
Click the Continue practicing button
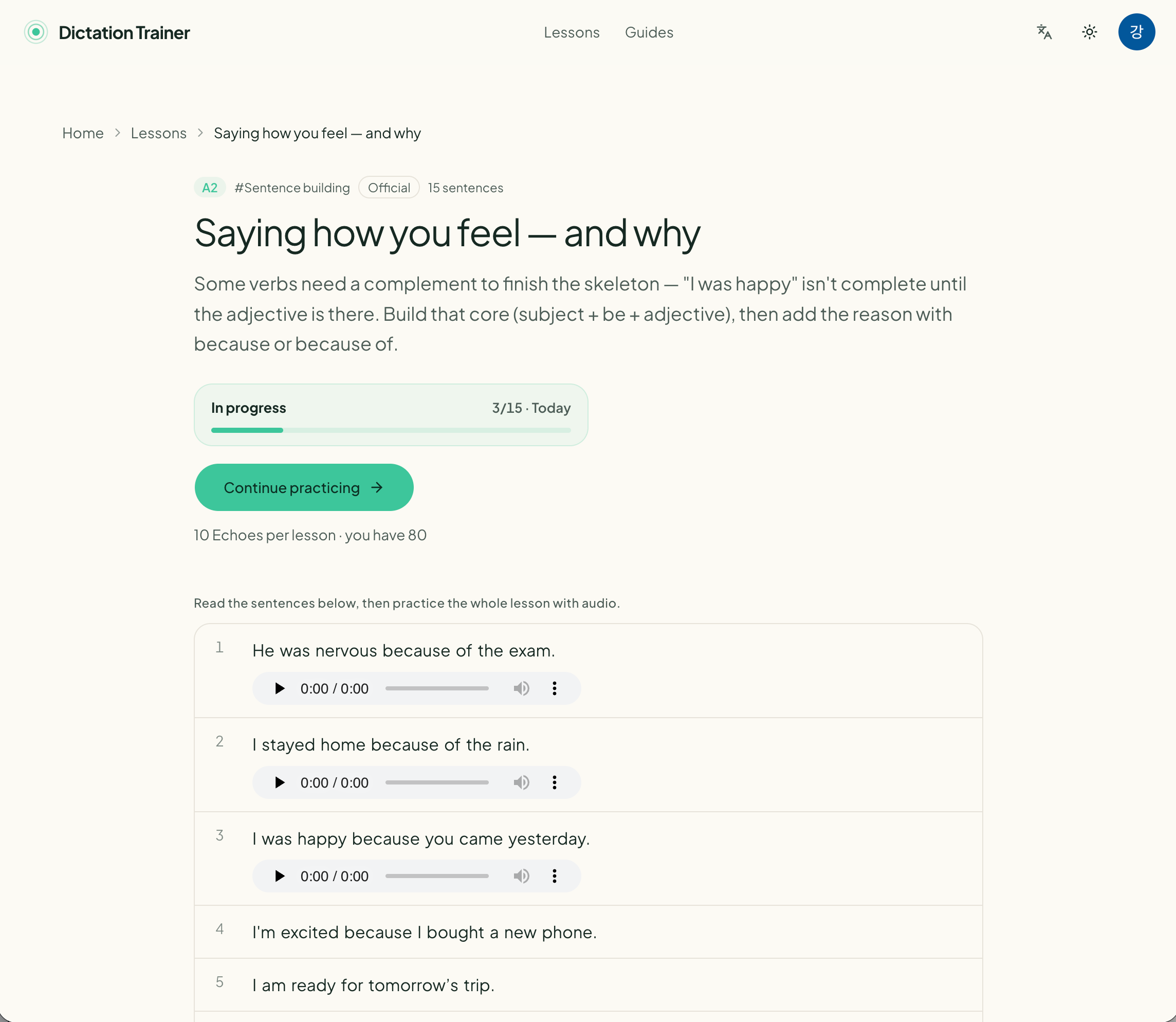304,488
